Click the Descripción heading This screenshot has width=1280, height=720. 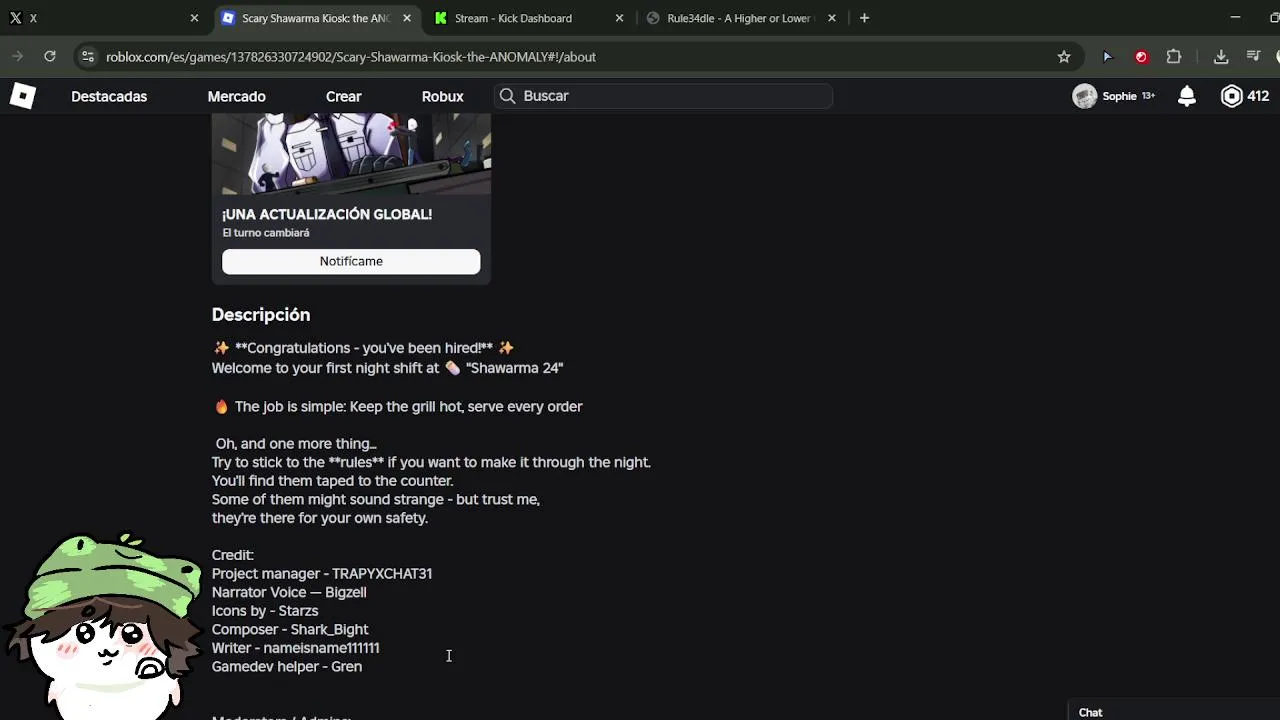pos(261,314)
